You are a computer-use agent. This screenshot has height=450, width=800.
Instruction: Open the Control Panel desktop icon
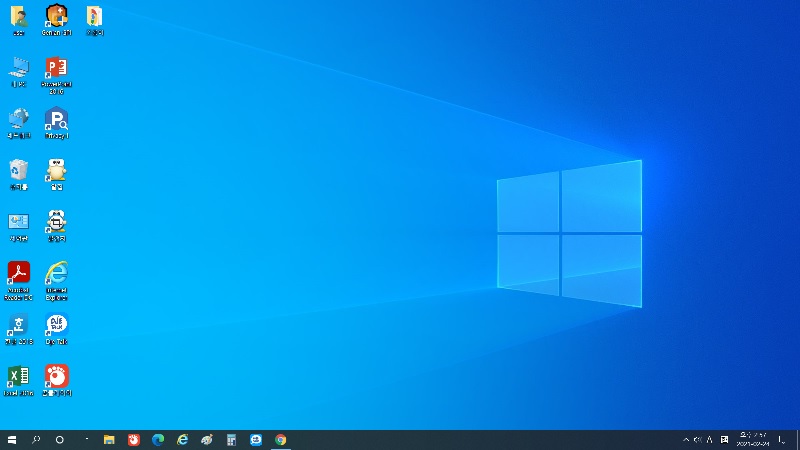coord(19,227)
